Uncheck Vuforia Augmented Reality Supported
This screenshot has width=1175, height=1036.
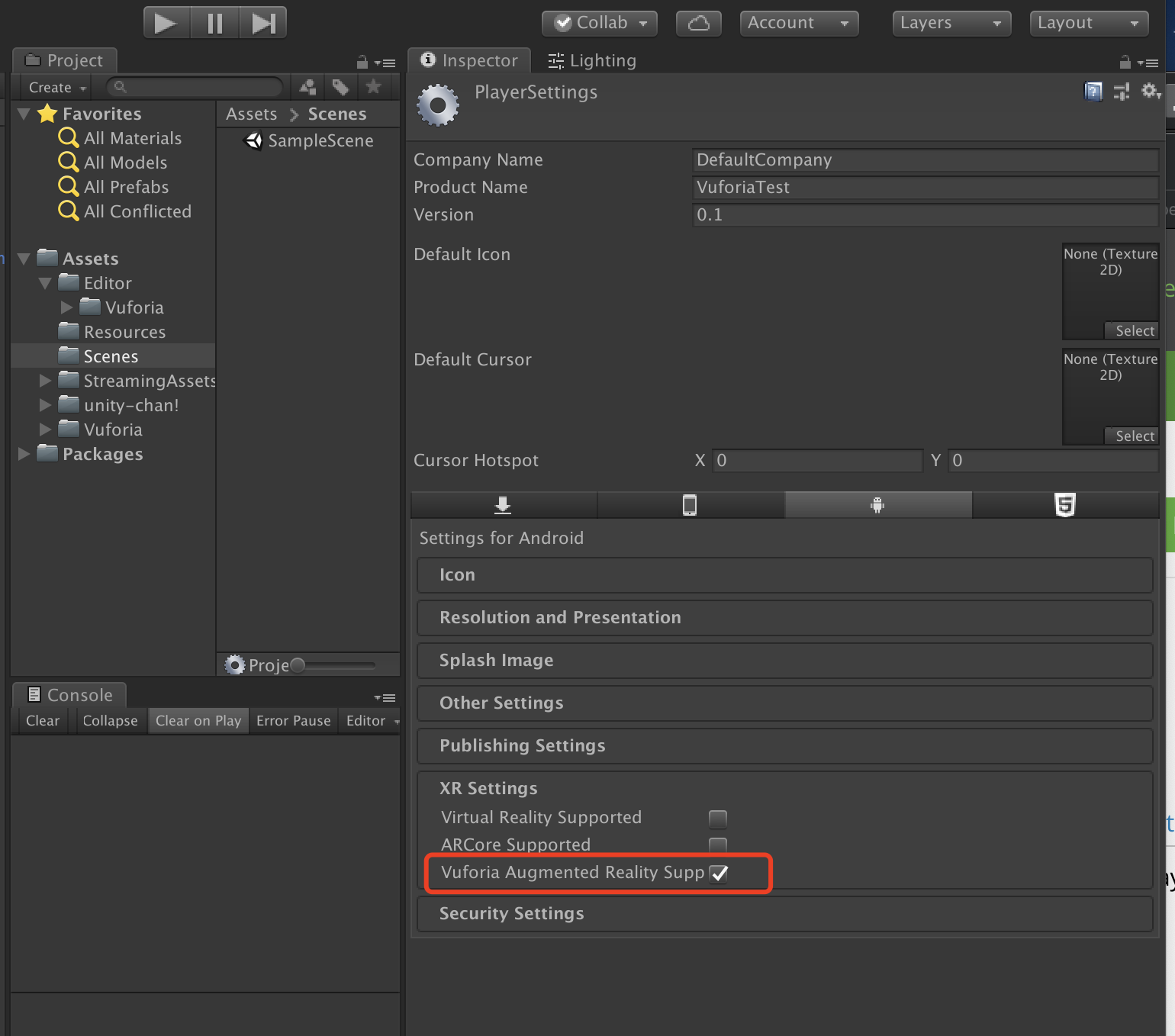click(718, 874)
